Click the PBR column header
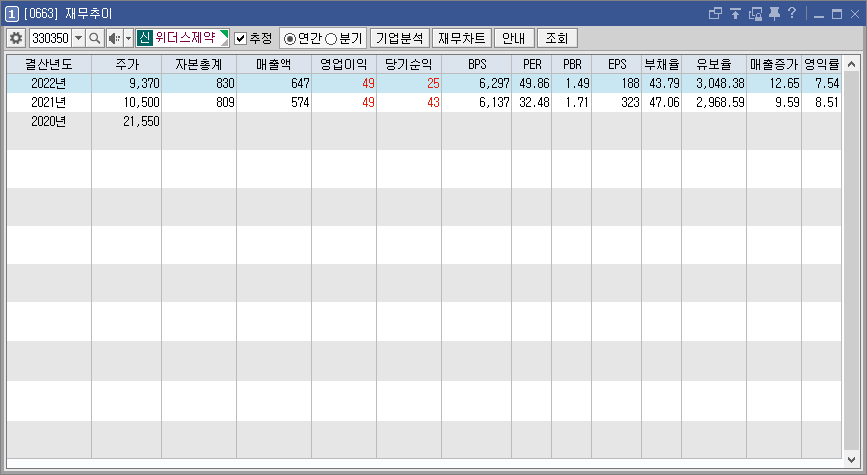 [572, 64]
